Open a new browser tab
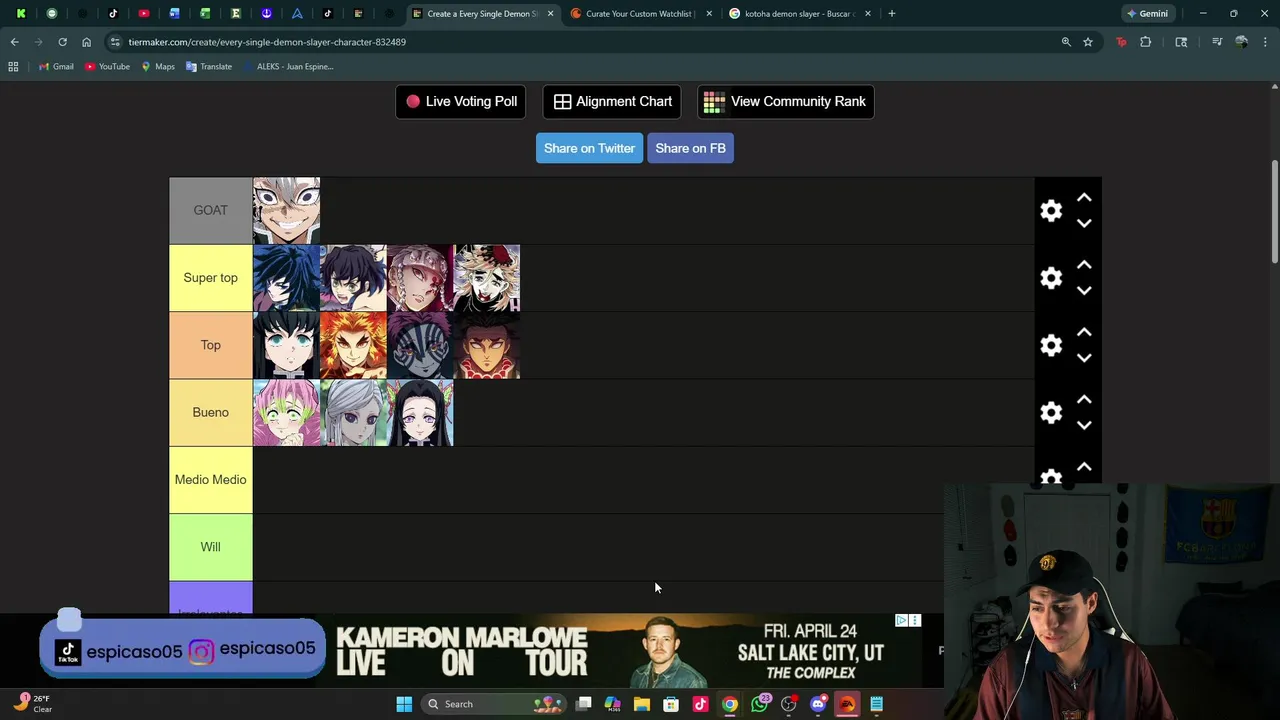This screenshot has height=720, width=1280. 891,14
